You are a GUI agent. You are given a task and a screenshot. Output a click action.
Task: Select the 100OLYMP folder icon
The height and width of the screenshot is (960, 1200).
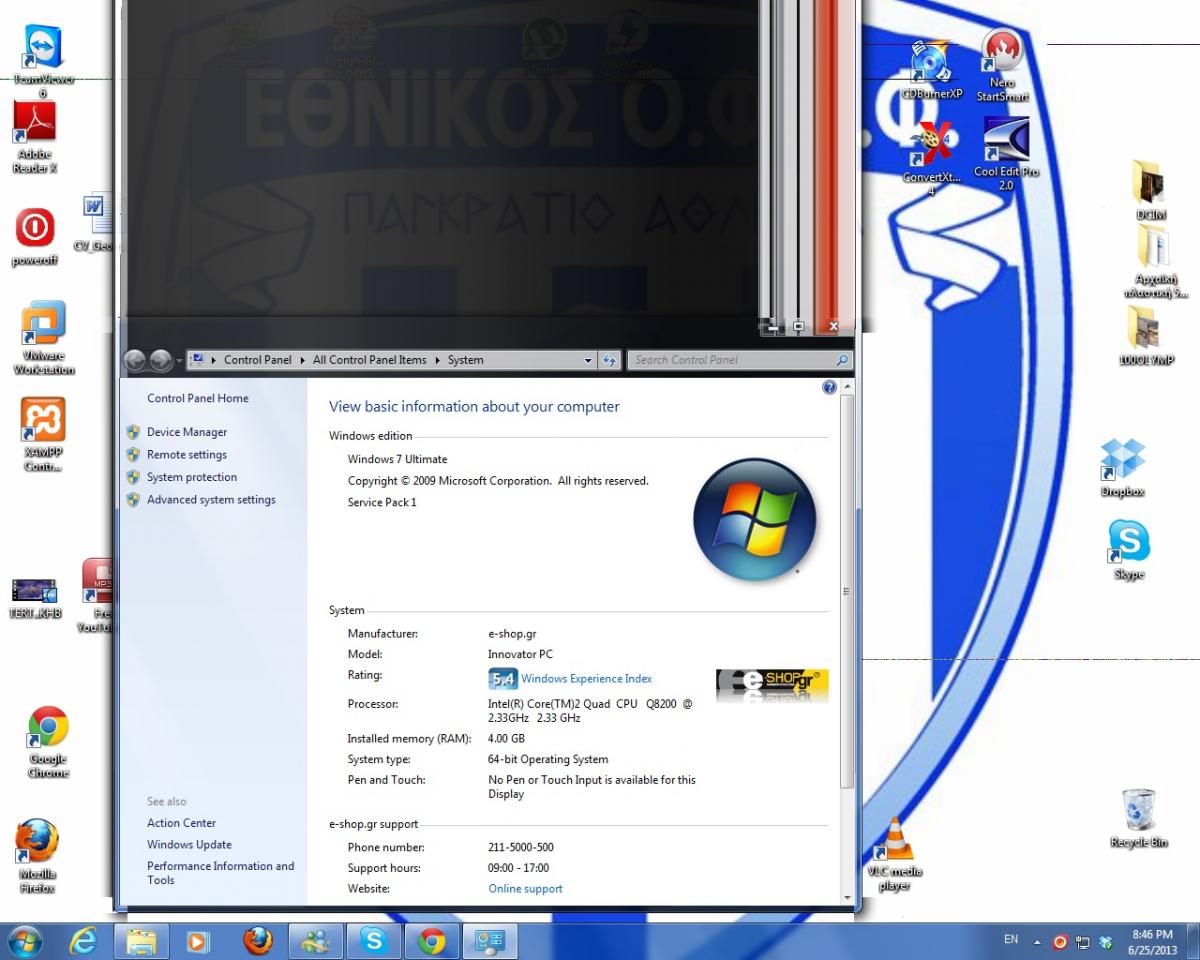pyautogui.click(x=1146, y=335)
